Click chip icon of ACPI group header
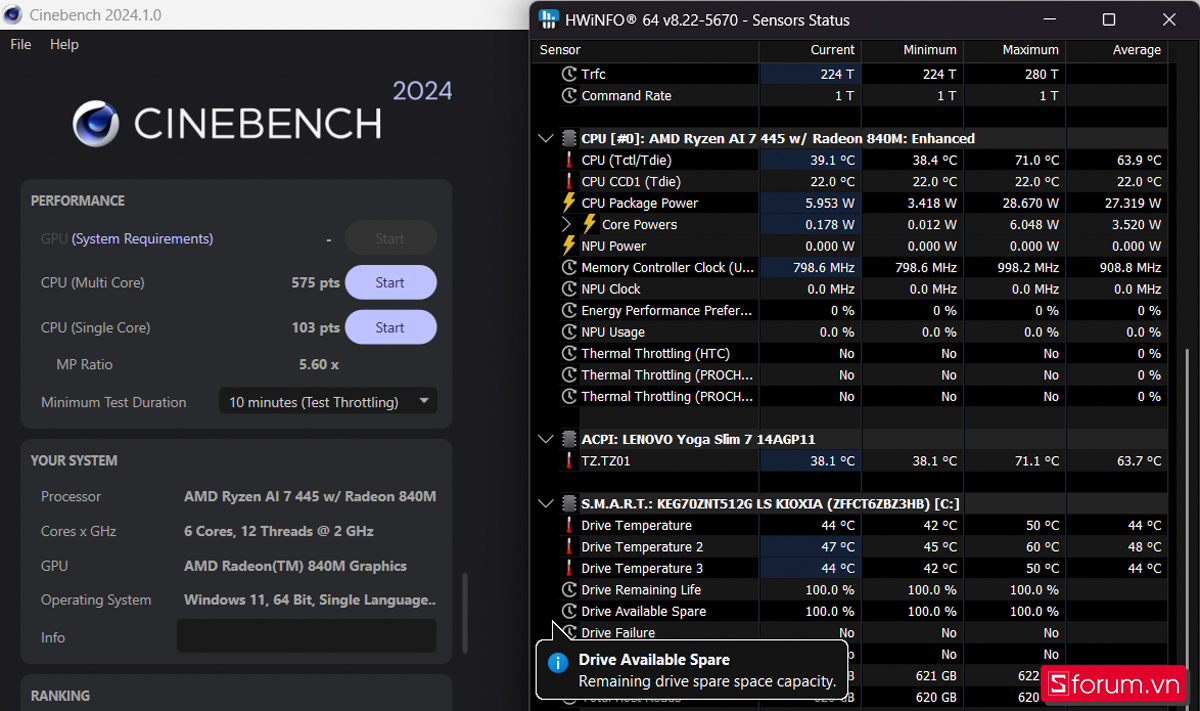The height and width of the screenshot is (711, 1200). coord(569,439)
